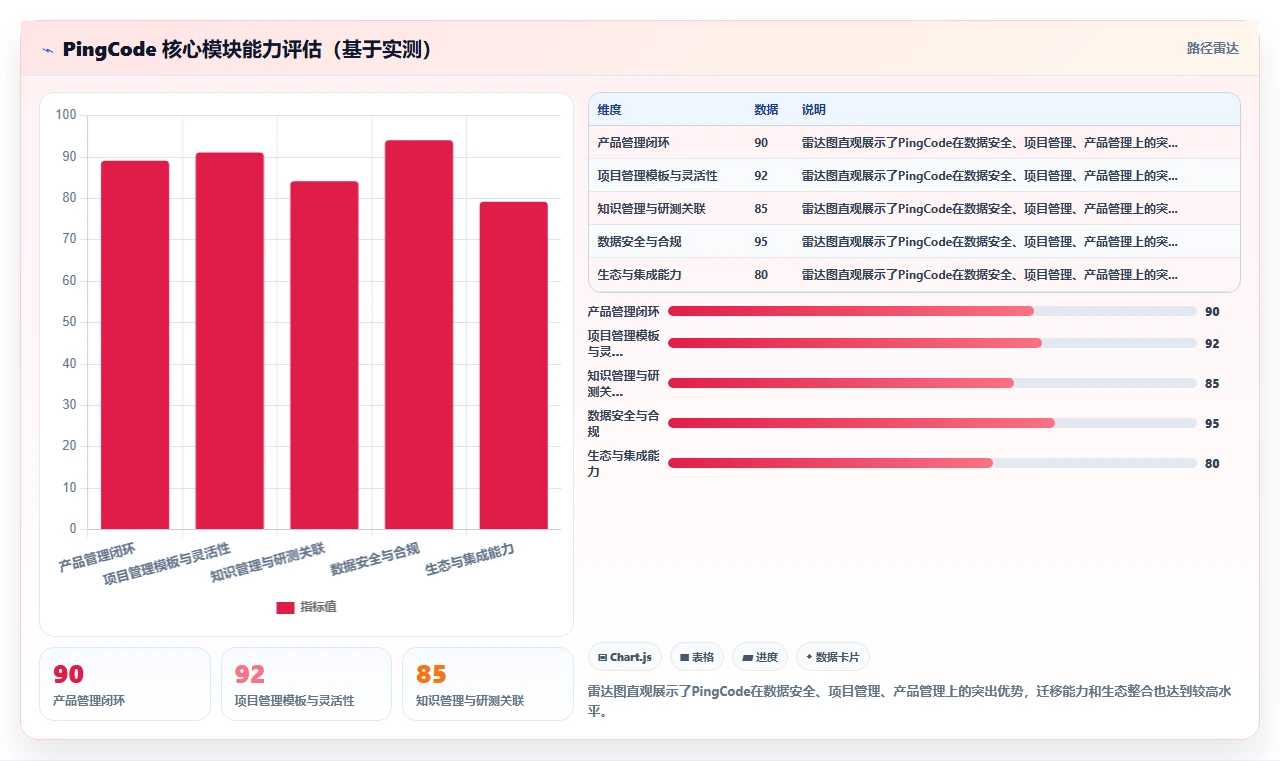1280x761 pixels.
Task: Select the 表格 tag chip
Action: tap(696, 657)
